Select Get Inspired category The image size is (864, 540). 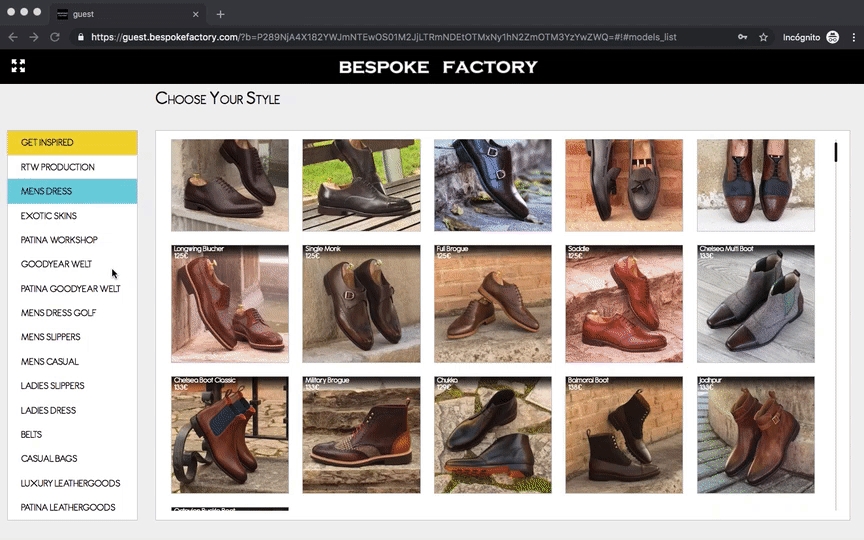(x=72, y=142)
